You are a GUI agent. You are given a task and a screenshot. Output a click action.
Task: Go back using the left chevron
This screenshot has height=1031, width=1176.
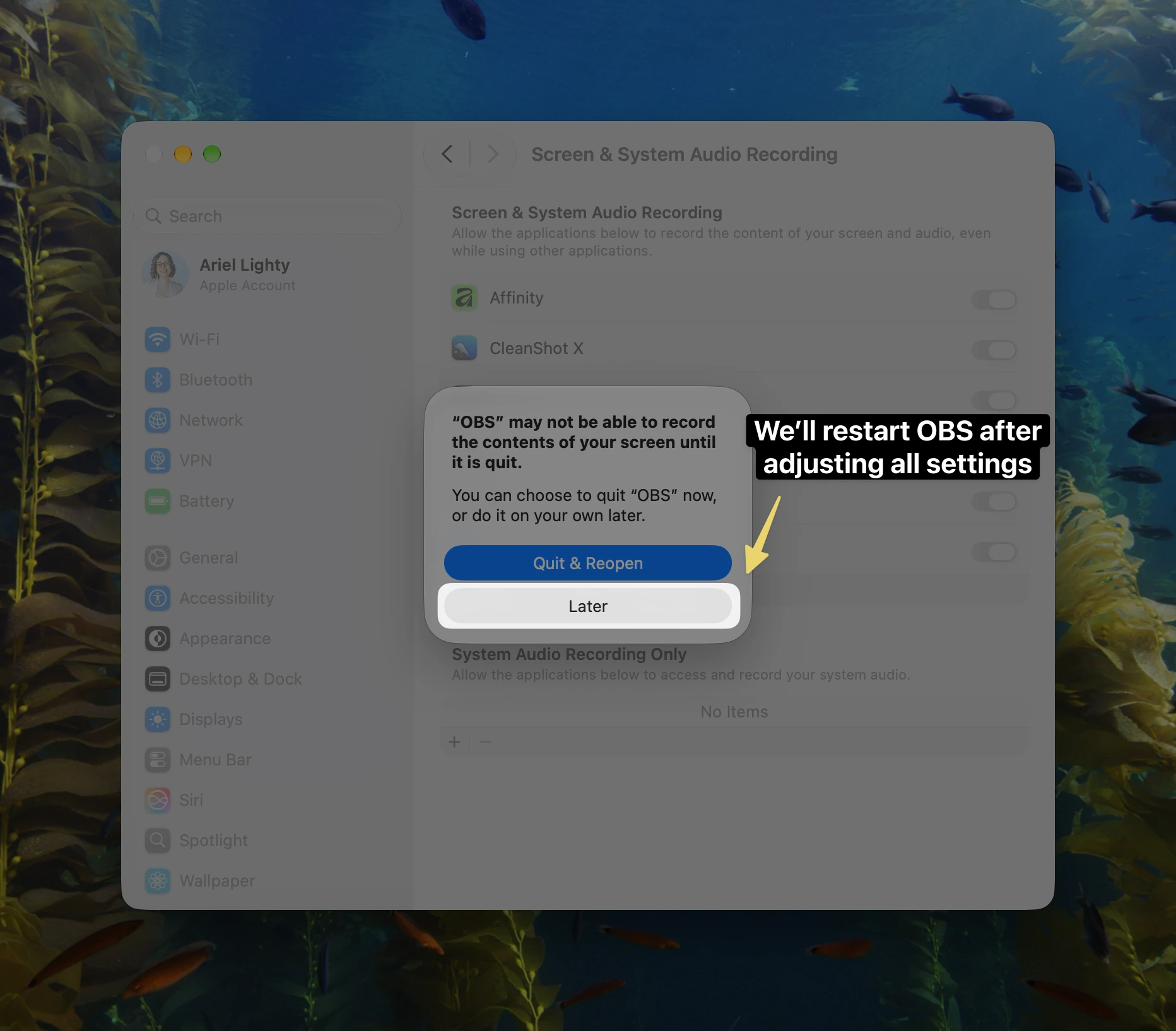coord(447,154)
